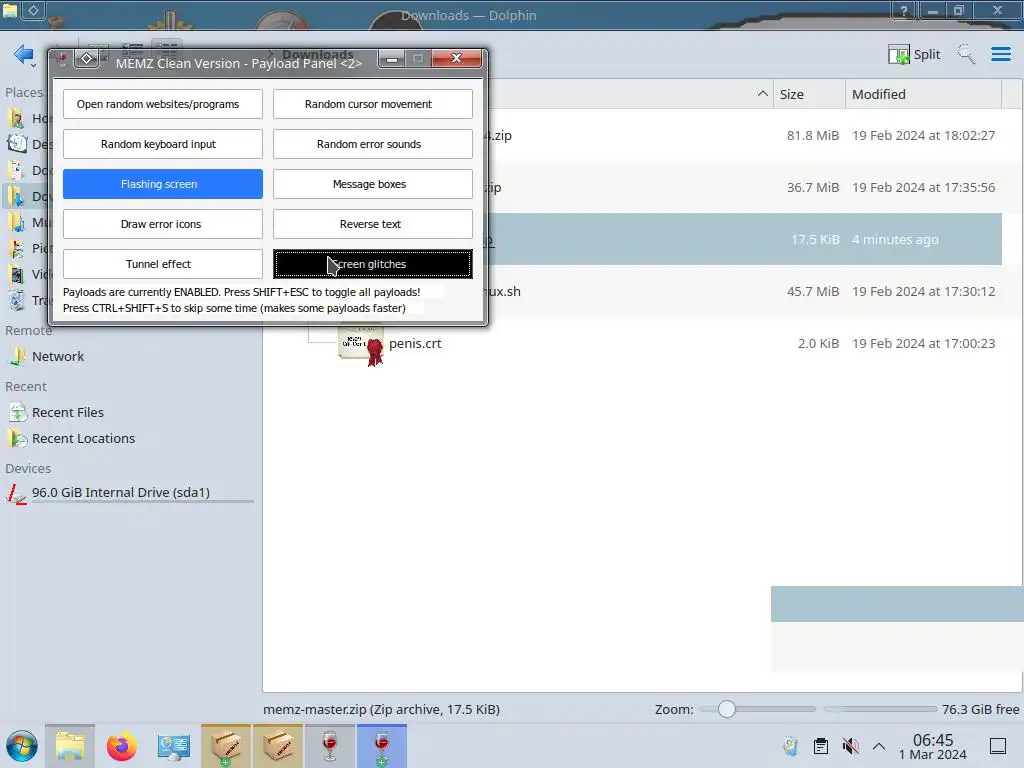Toggle the Reverse text payload
The image size is (1024, 768).
[x=372, y=224]
